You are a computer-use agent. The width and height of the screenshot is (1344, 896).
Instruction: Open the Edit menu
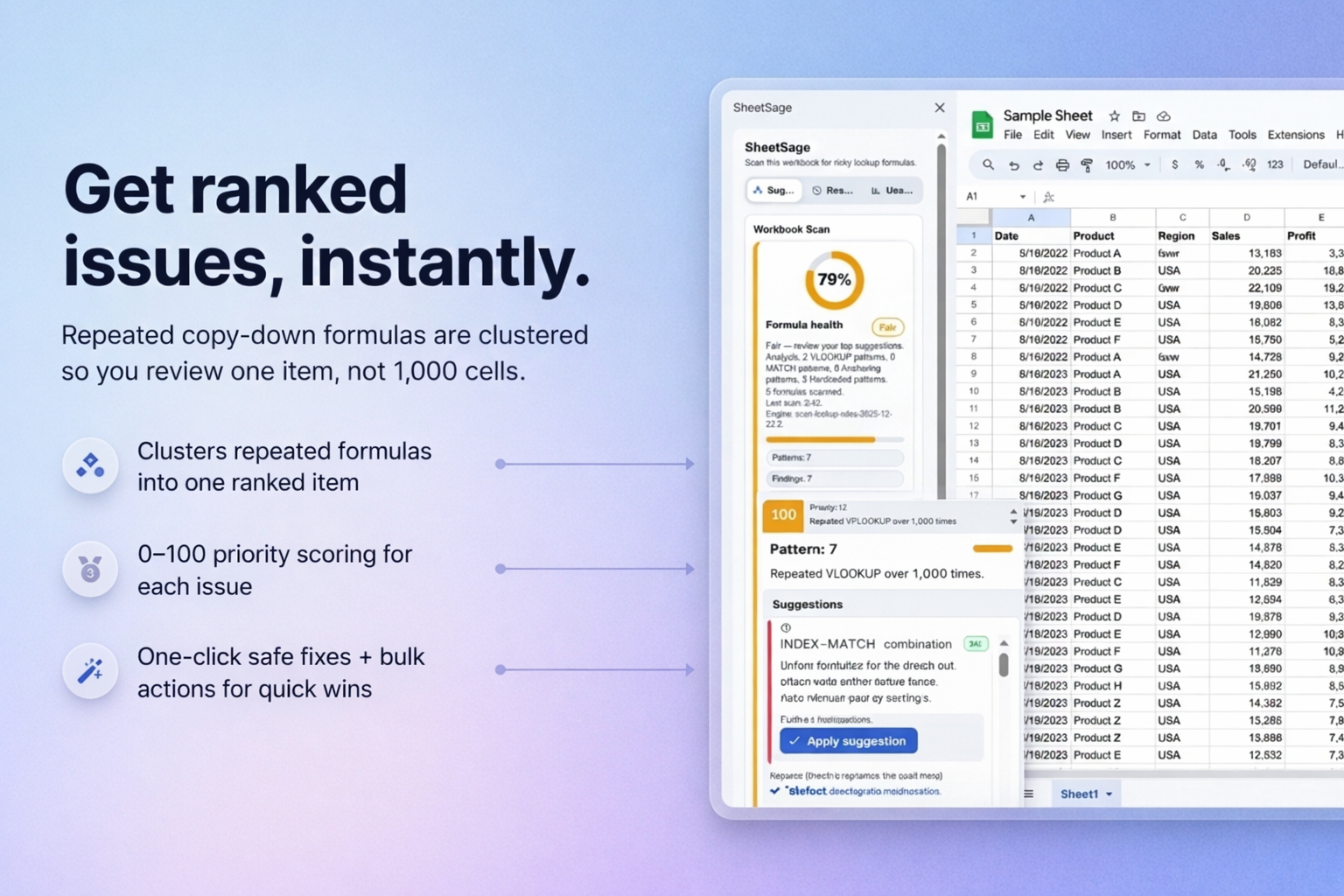(1043, 135)
